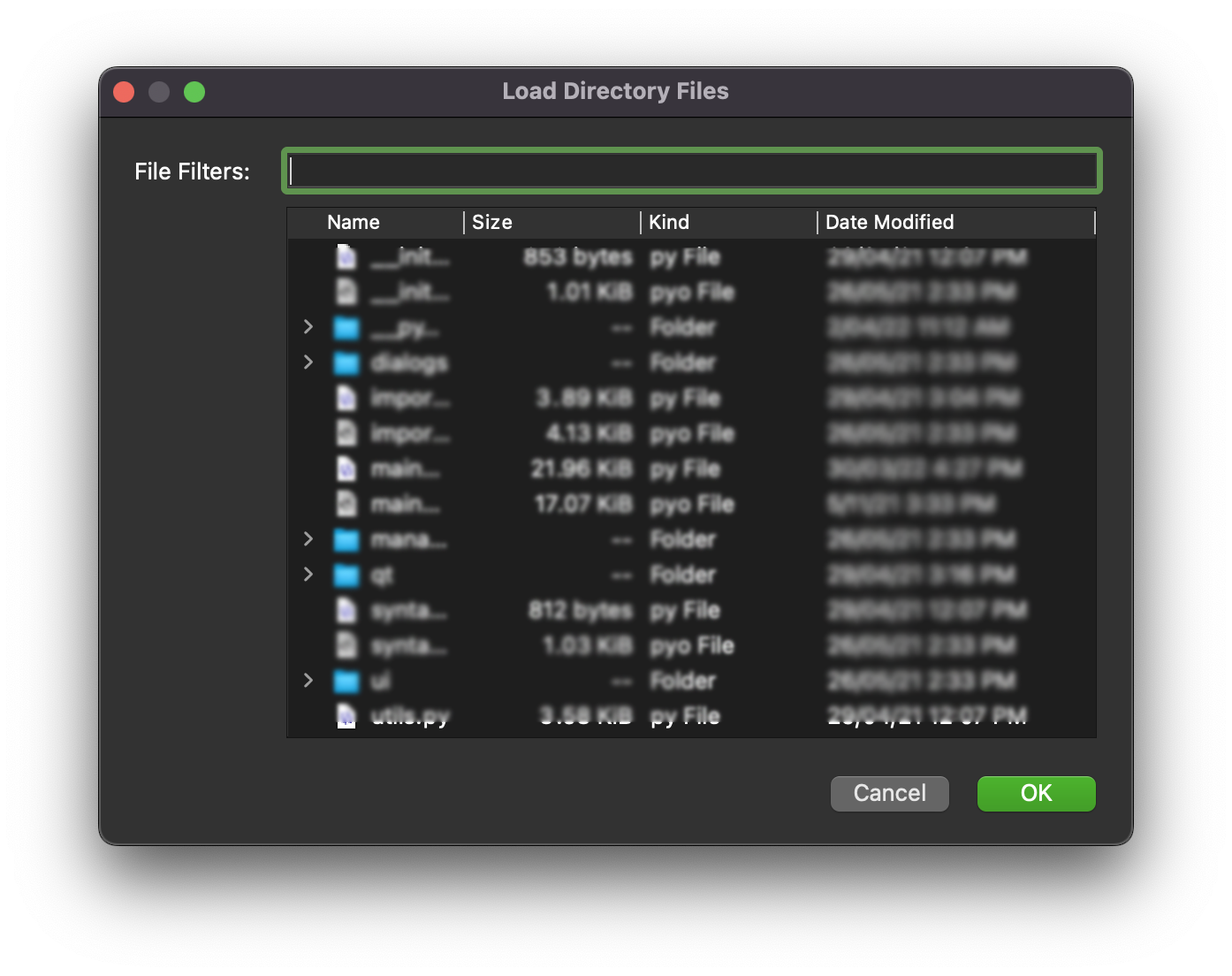Expand the dialogs folder chevron
The height and width of the screenshot is (976, 1232).
pyautogui.click(x=308, y=362)
